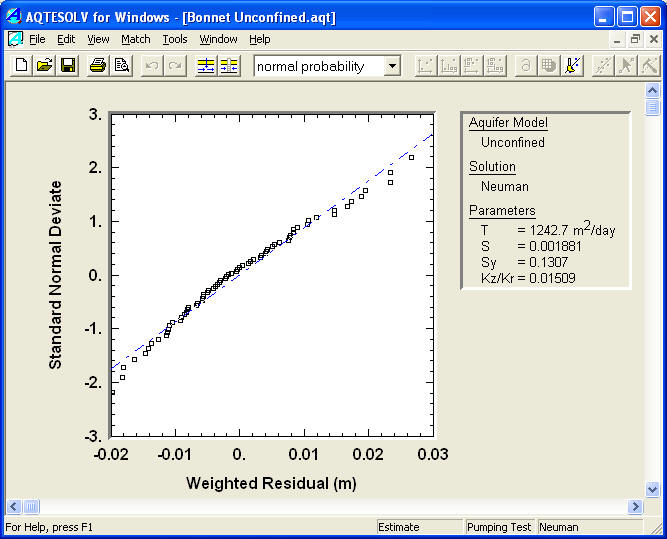Click the grayed cursor-on-curve toolbar icon
Viewport: 667px width, 539px height.
[x=626, y=66]
